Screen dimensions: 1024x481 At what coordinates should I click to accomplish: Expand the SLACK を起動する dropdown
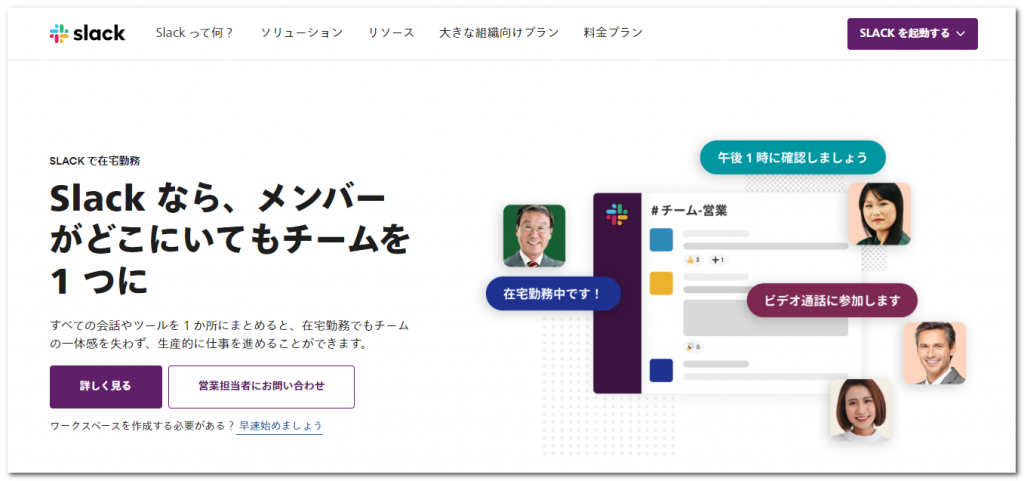point(911,33)
